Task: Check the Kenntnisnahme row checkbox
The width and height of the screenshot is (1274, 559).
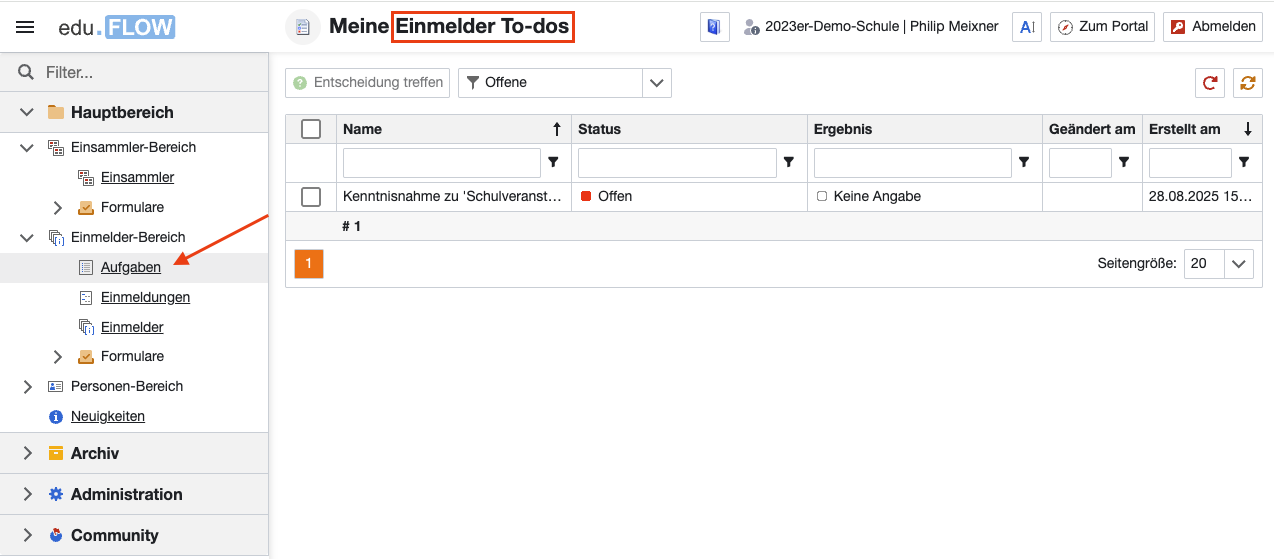Action: click(311, 197)
